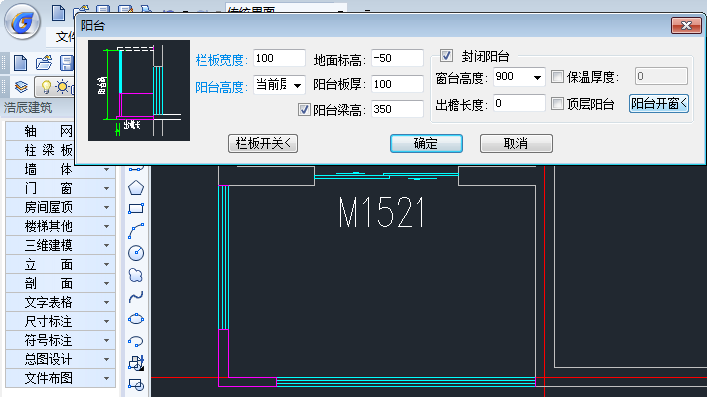Click the 确定 button
Screen dimensions: 707x397
point(426,143)
